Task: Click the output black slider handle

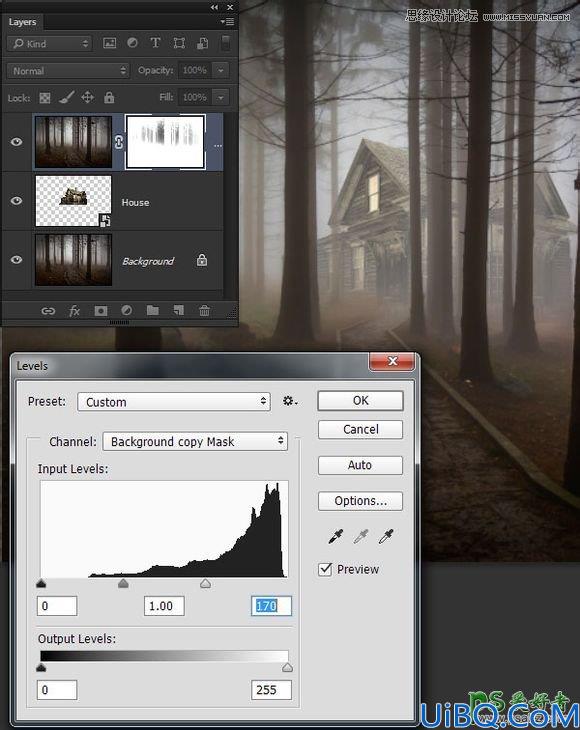Action: pos(41,668)
